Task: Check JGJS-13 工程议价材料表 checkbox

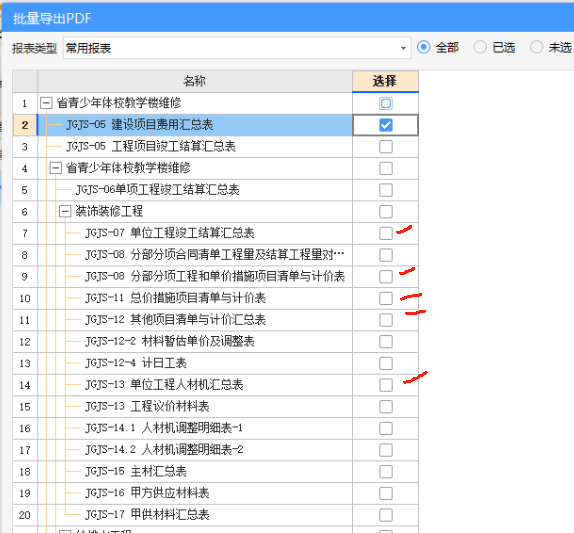Action: point(386,406)
